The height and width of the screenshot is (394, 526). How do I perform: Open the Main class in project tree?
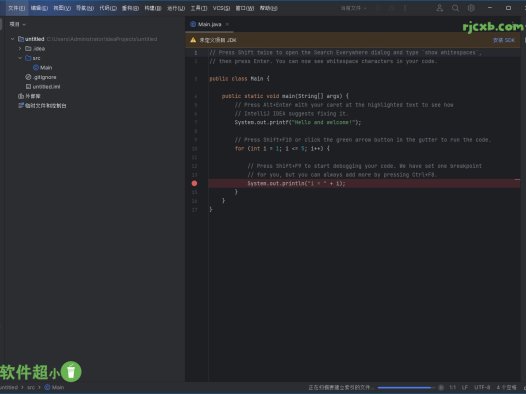click(46, 67)
